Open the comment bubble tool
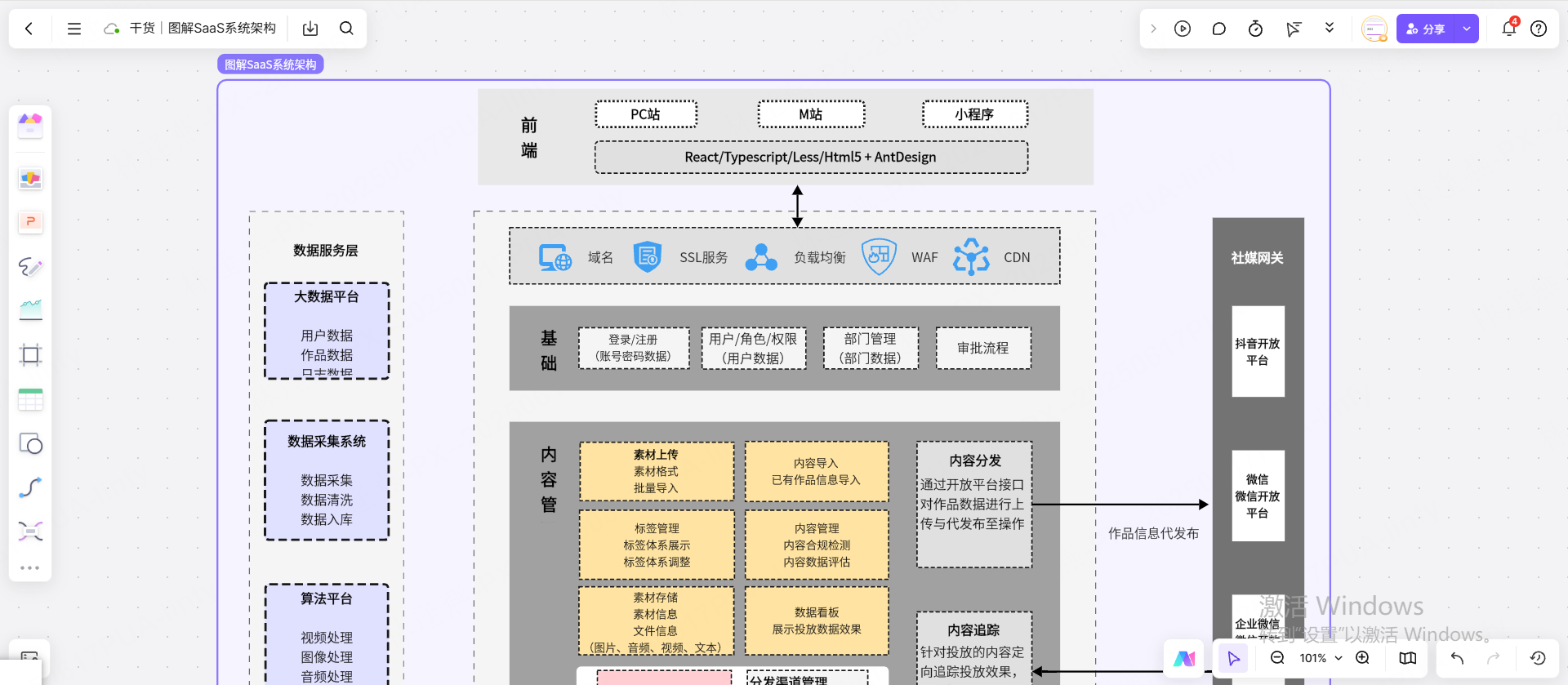 [1219, 29]
